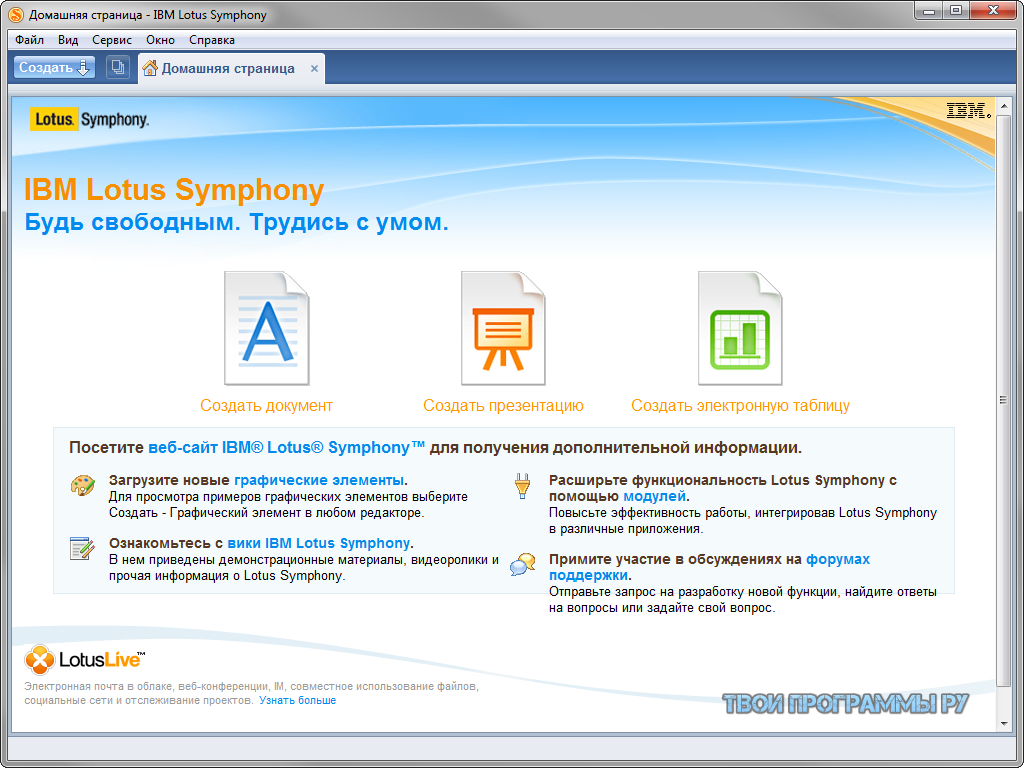Click the house icon on Домашняя страница tab
The width and height of the screenshot is (1024, 768).
[150, 68]
